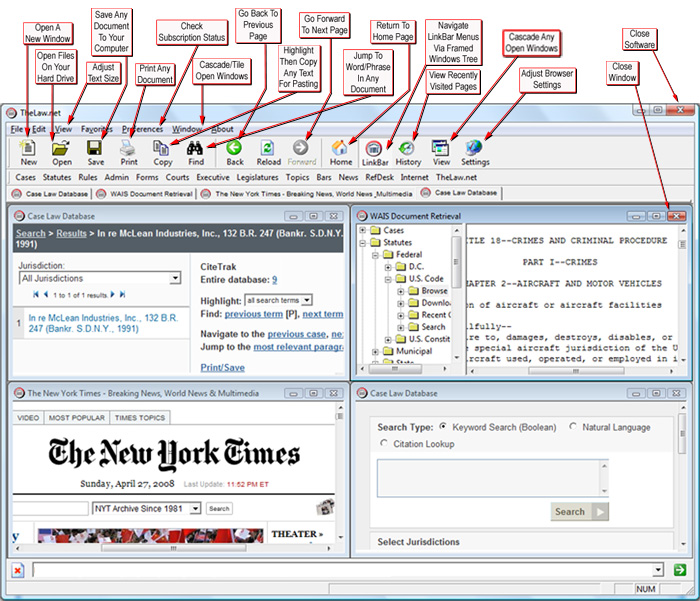Screen dimensions: 700x601
Task: Select the Copy toolbar icon
Action: point(162,148)
